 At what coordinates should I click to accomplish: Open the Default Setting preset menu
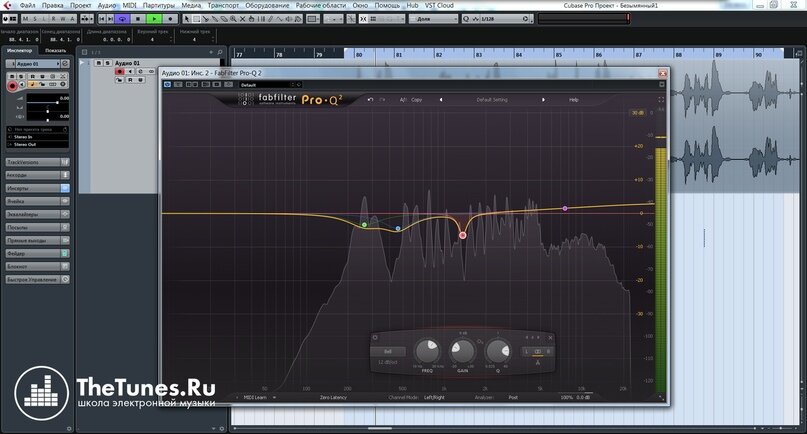coord(492,100)
